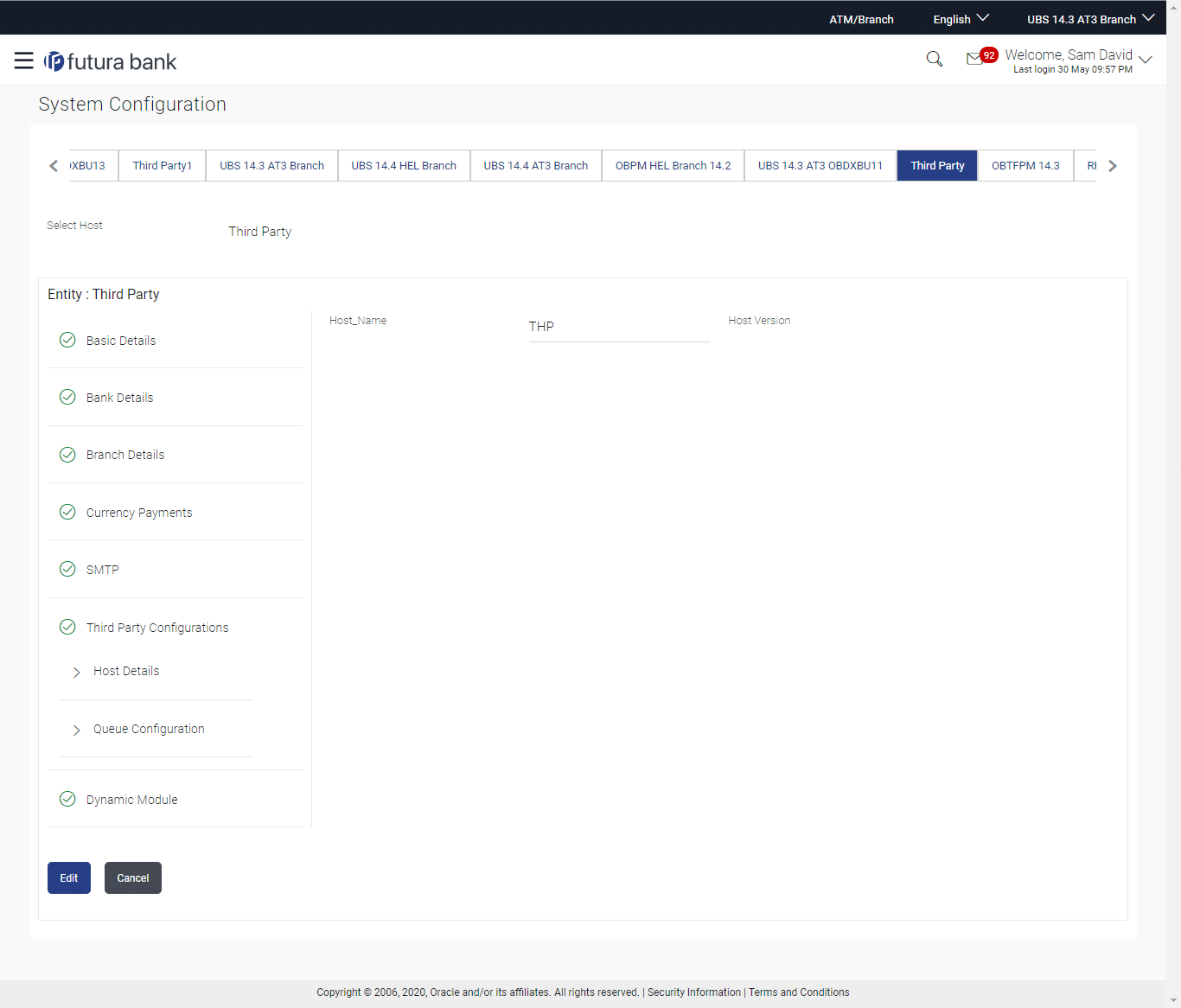
Task: Open the ATM/Branch link
Action: point(861,19)
